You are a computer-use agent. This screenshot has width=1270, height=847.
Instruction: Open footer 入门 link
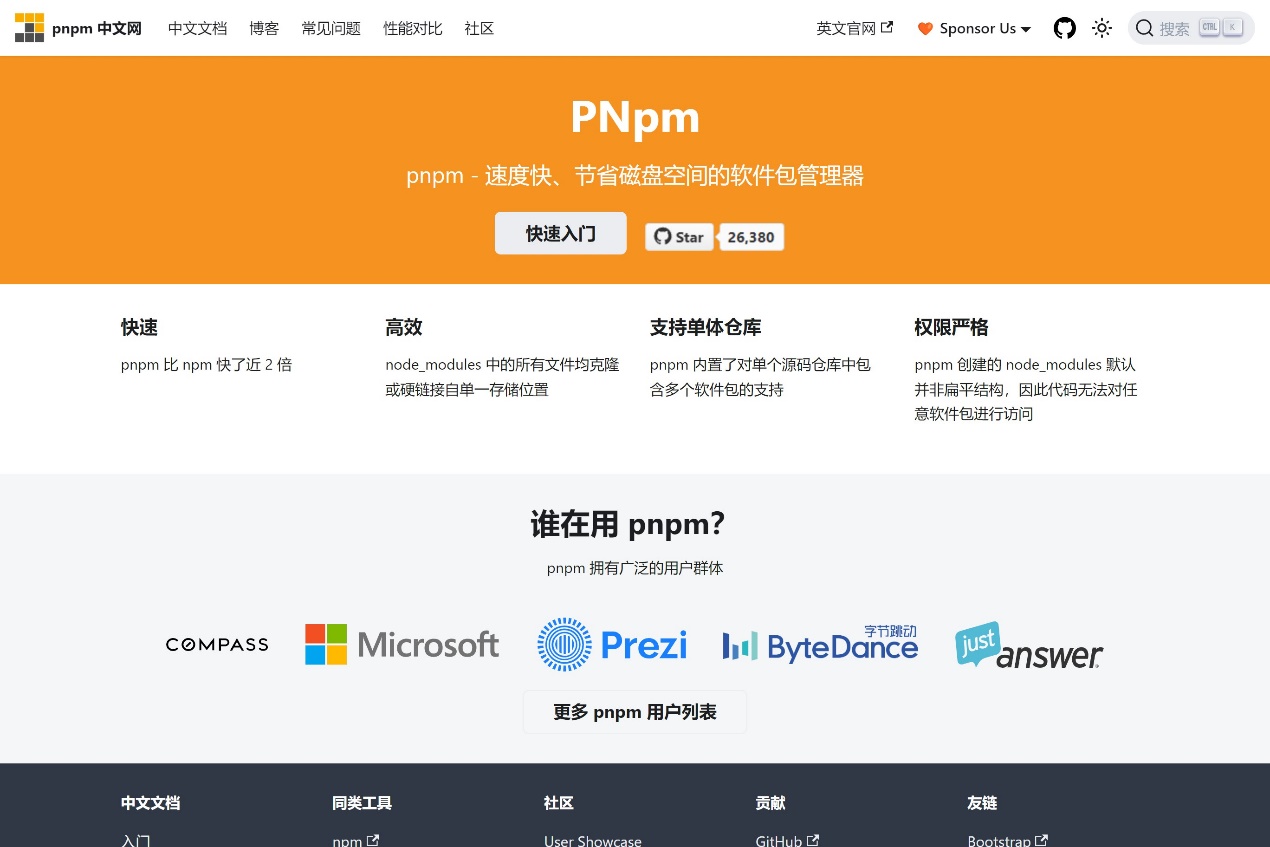click(x=136, y=840)
